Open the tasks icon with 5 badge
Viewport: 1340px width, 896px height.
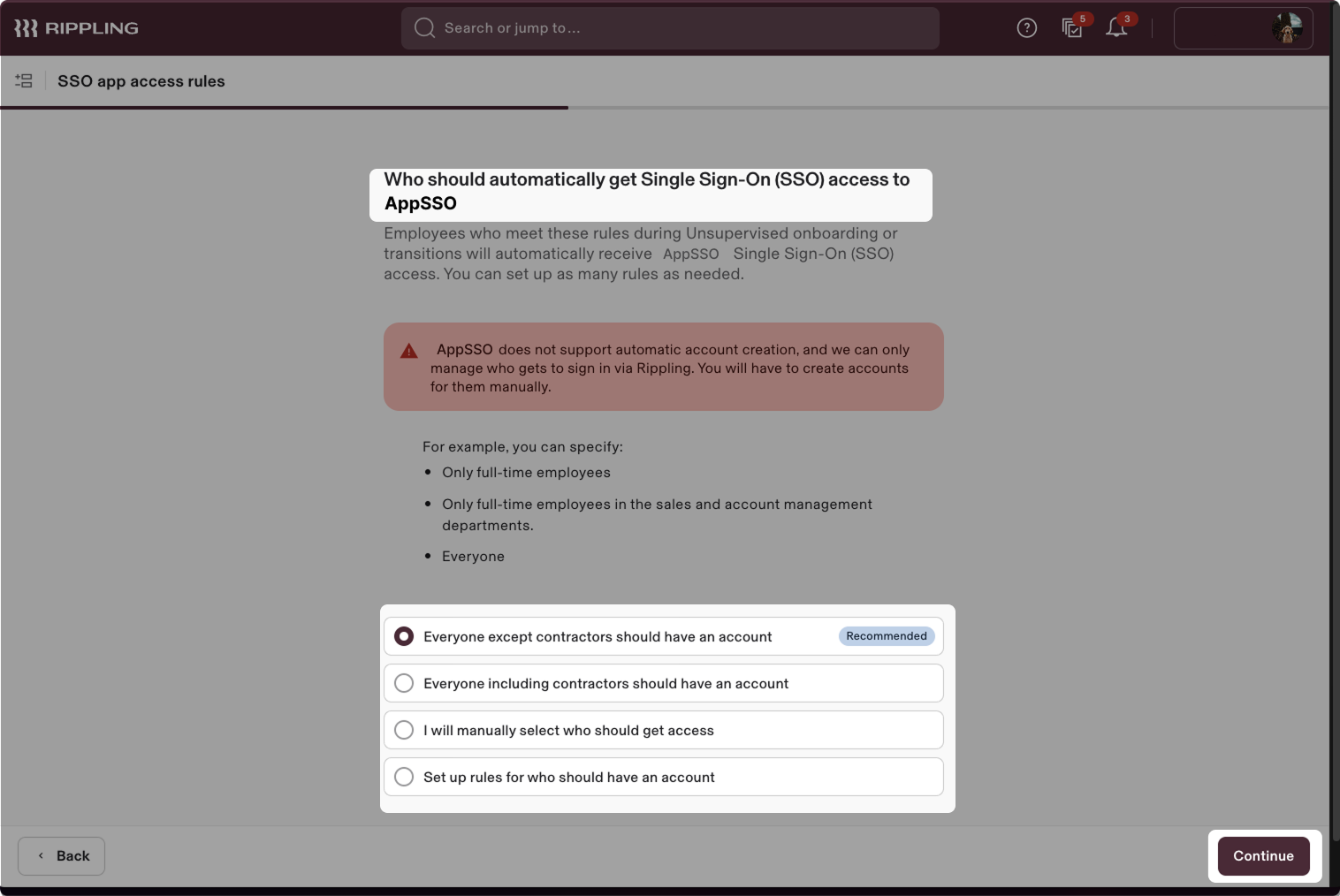click(x=1072, y=28)
